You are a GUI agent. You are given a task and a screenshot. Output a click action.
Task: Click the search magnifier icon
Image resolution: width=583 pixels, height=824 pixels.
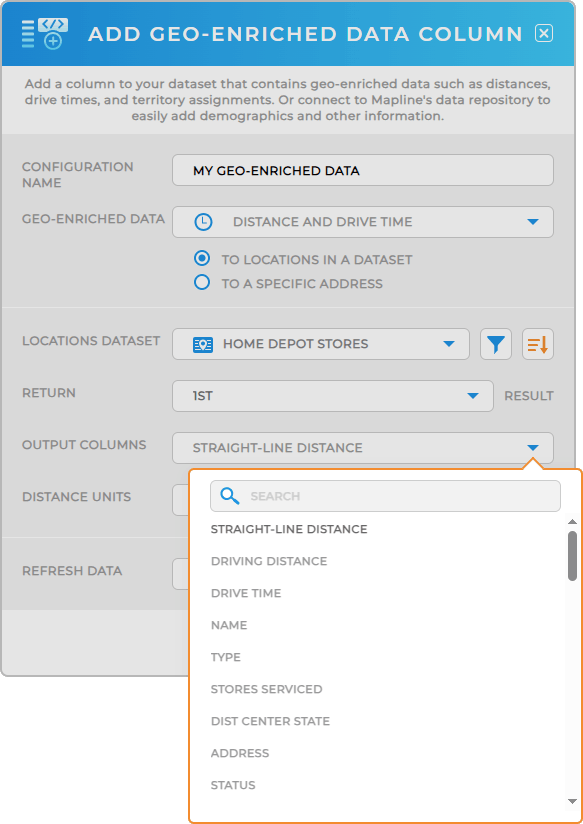[230, 496]
